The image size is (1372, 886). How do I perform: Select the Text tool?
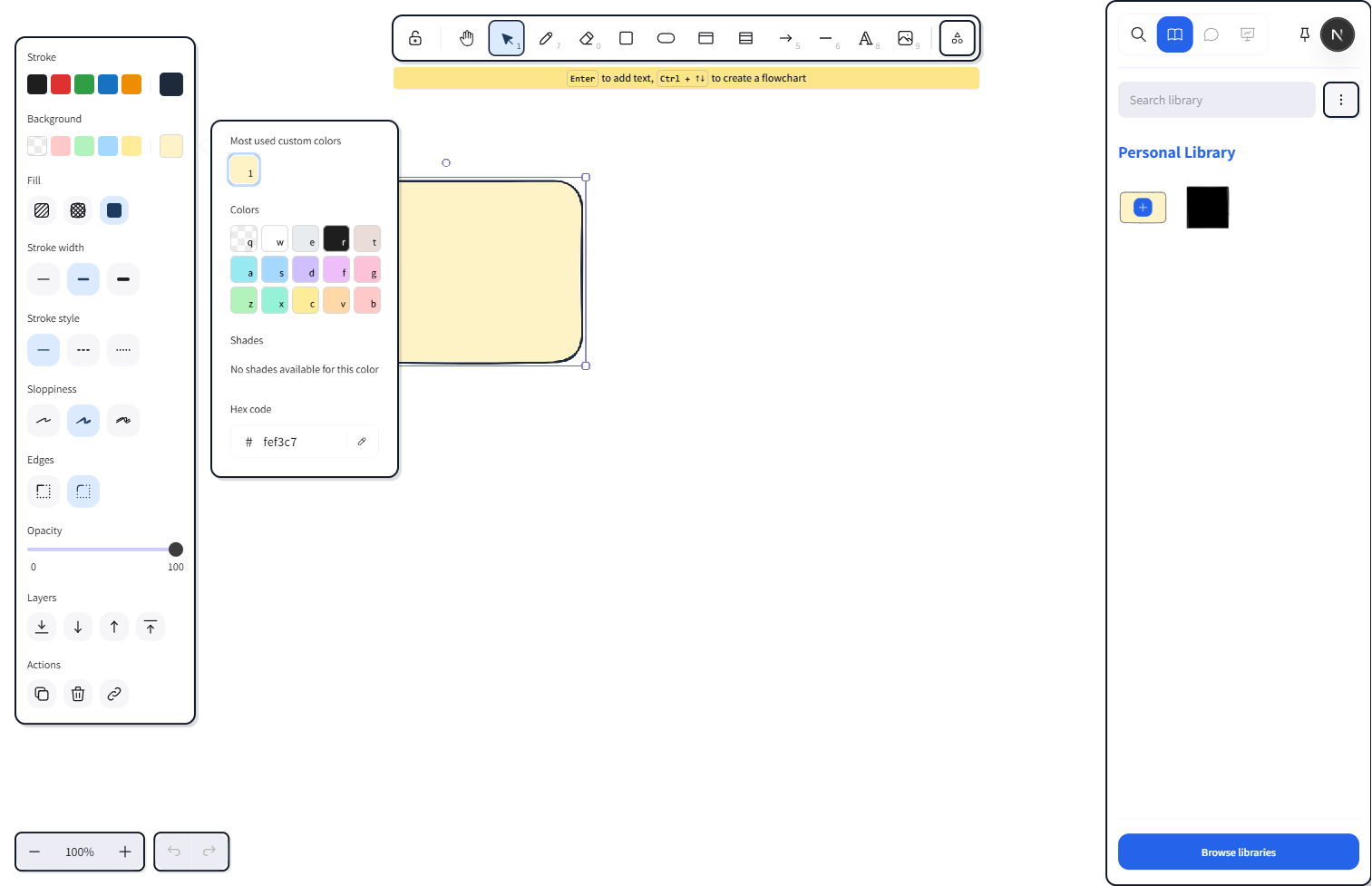(865, 38)
